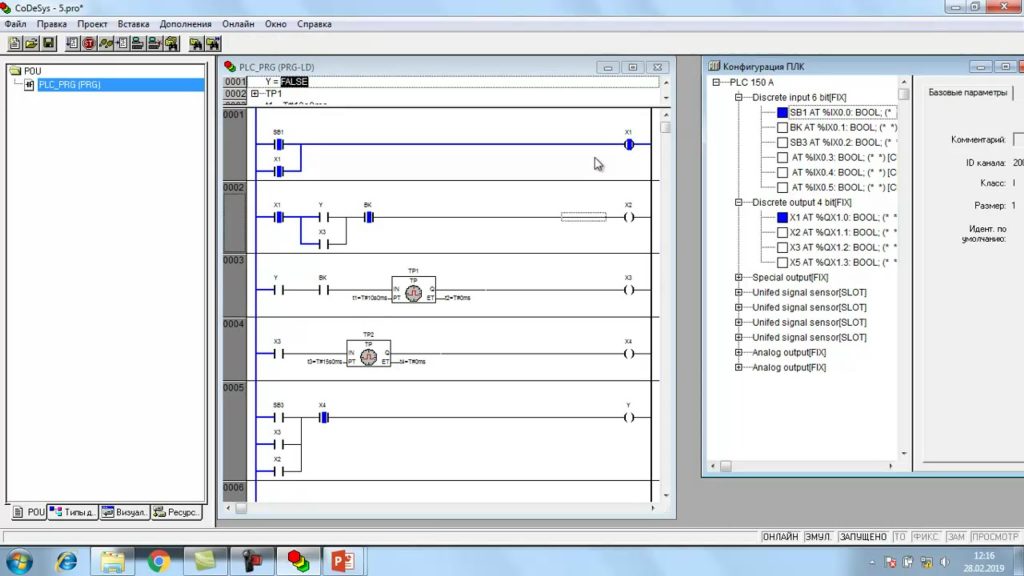The height and width of the screenshot is (576, 1024).
Task: Open the CoDeSys app in the taskbar
Action: 298,561
